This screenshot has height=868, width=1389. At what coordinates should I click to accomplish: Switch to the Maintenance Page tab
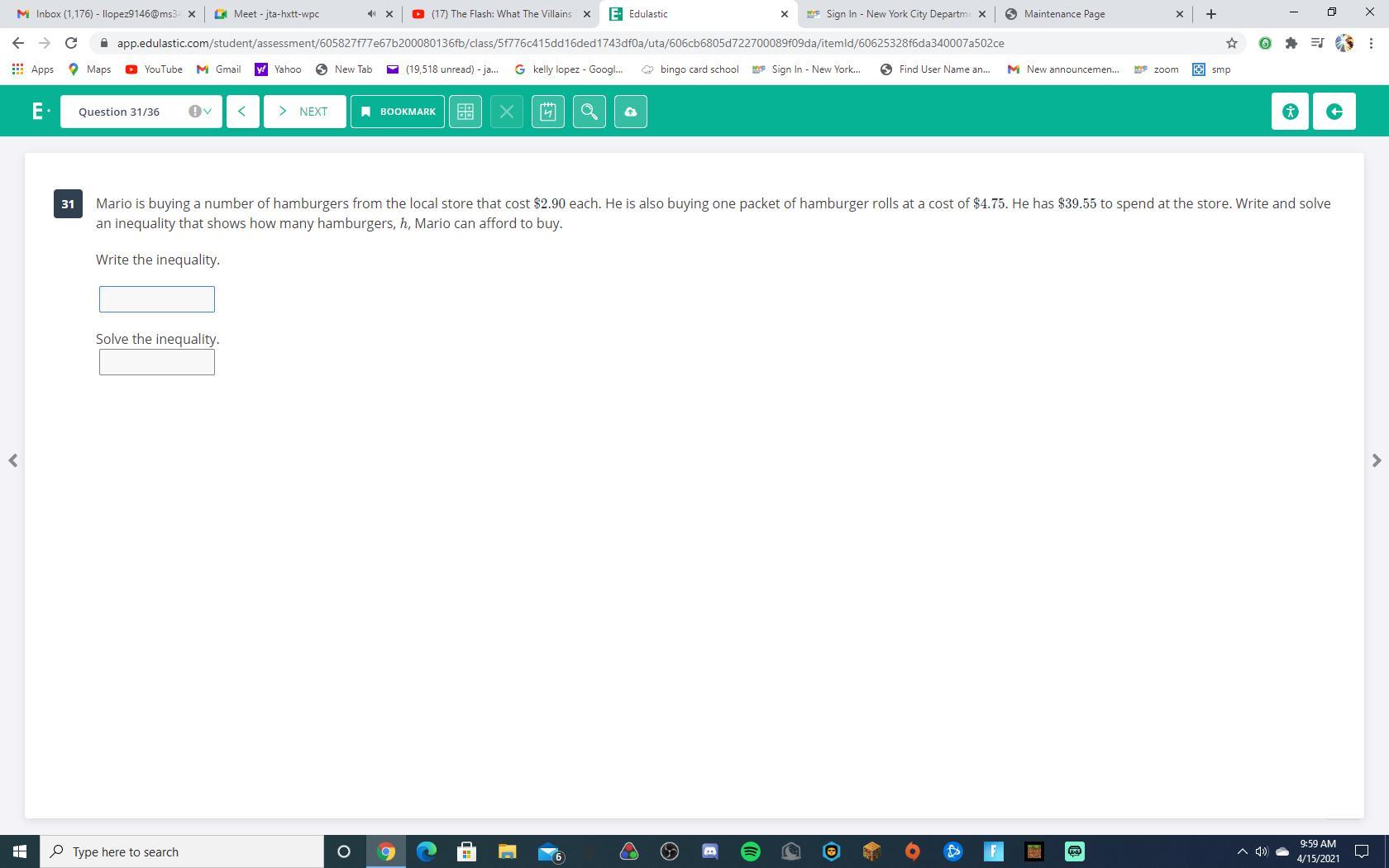click(x=1093, y=14)
